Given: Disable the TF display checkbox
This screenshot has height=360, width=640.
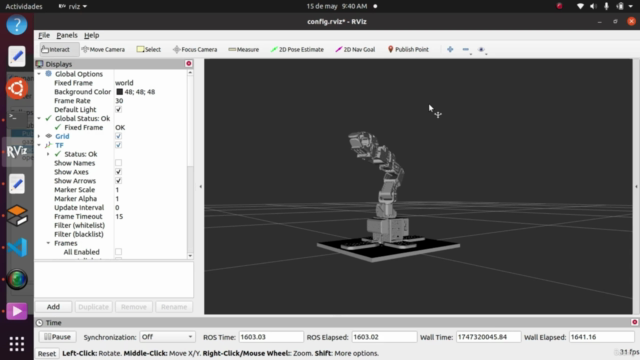Looking at the screenshot, I should (118, 145).
